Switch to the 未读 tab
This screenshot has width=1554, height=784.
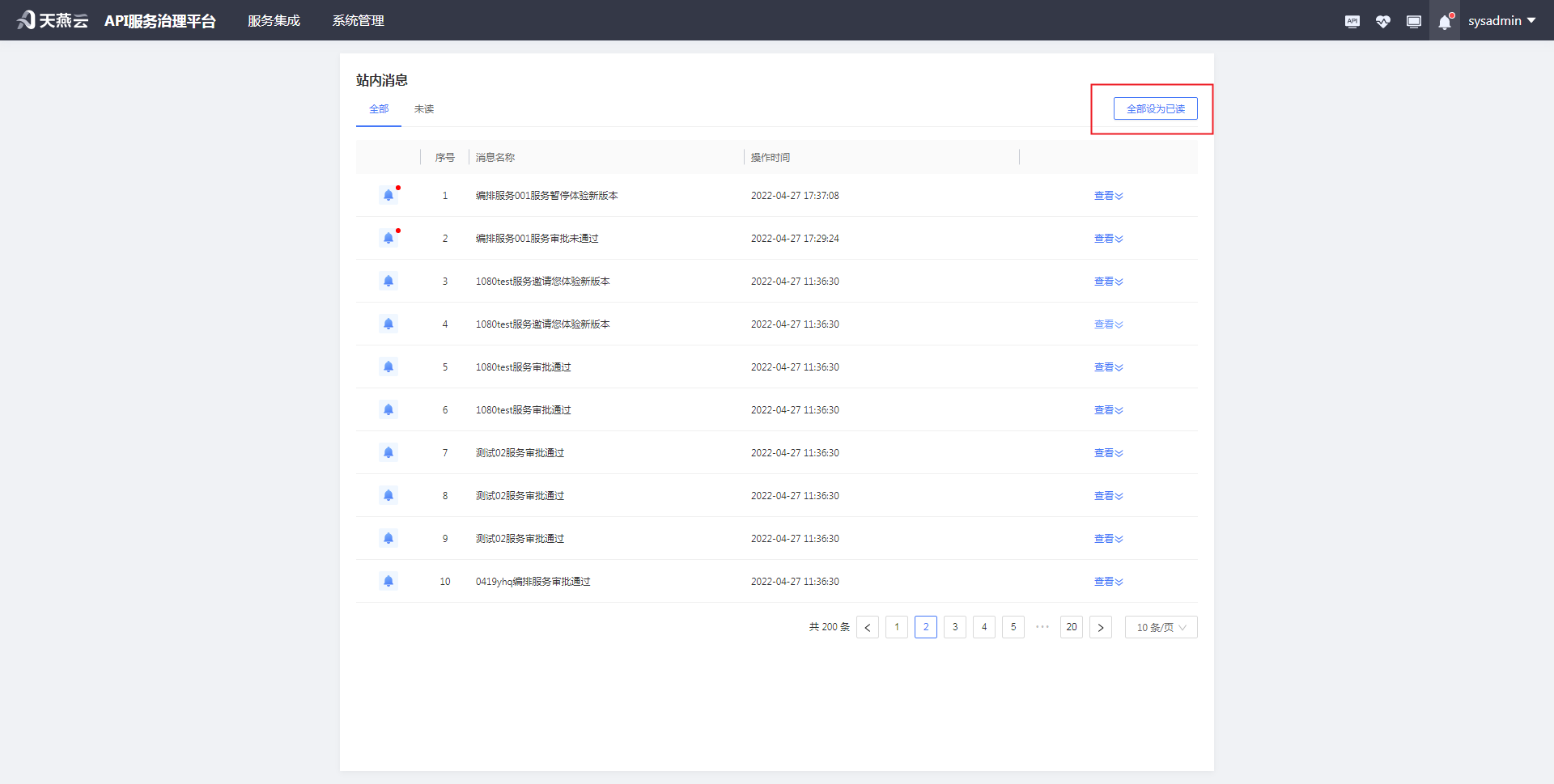[x=423, y=108]
